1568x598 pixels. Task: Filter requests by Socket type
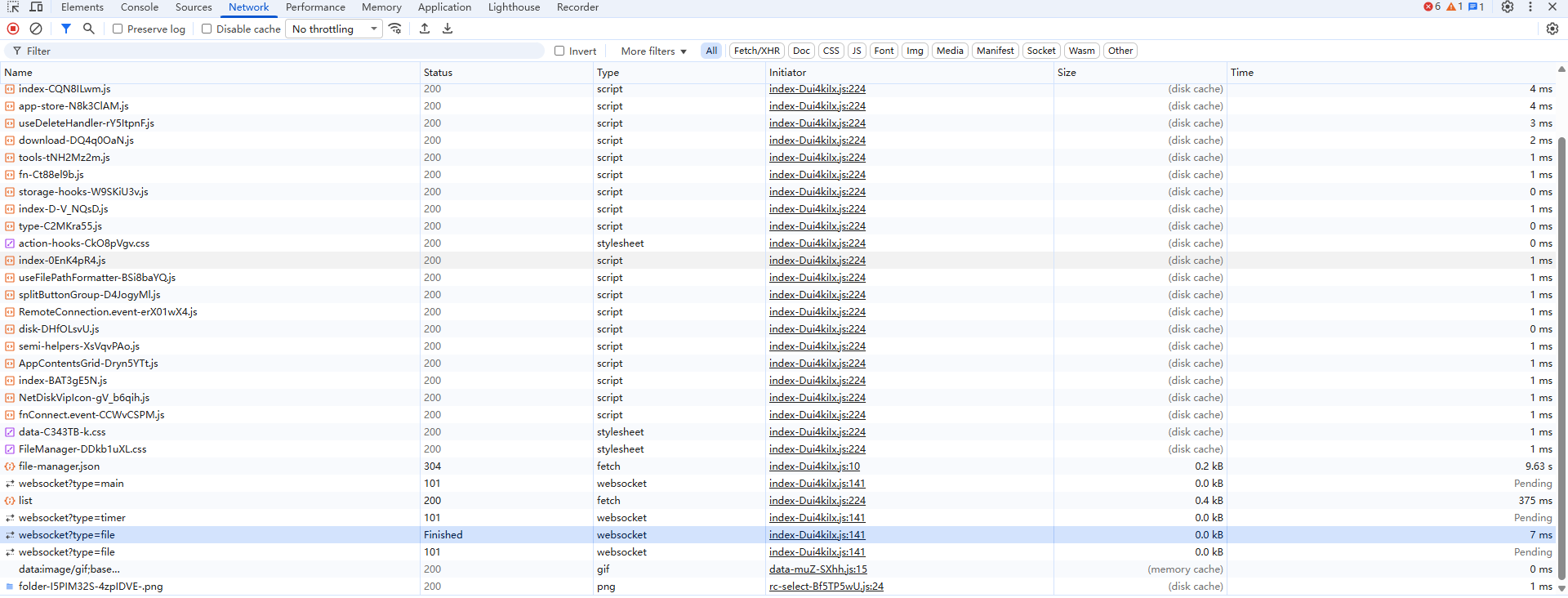pyautogui.click(x=1041, y=51)
